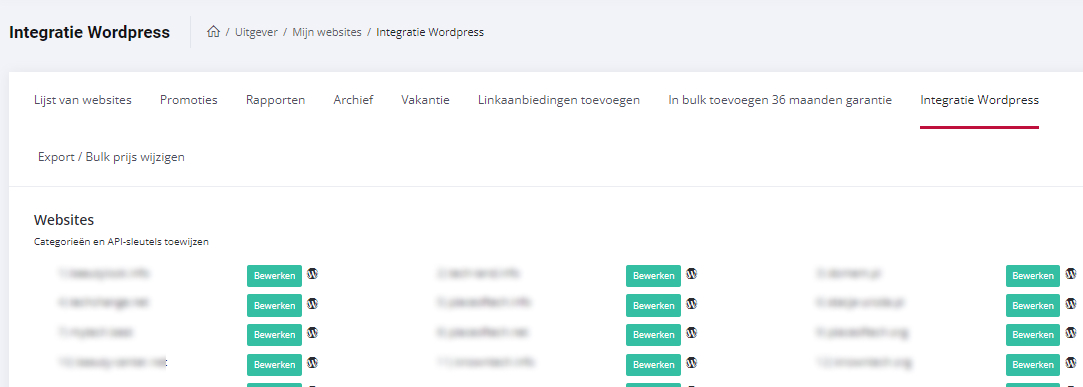Screen dimensions: 1083x387
Task: Click Bewerken for website number 3
Action: tap(1033, 276)
